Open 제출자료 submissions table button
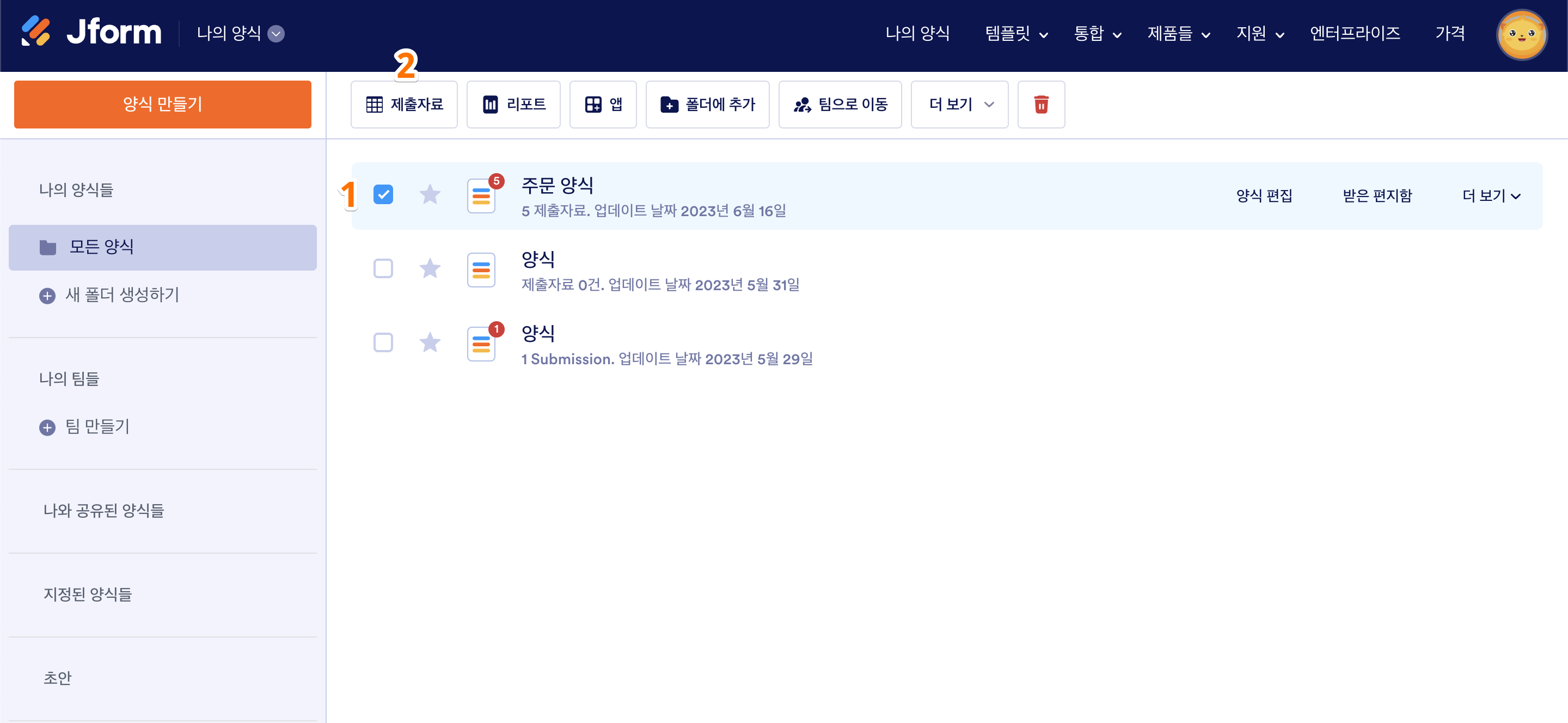Image resolution: width=1568 pixels, height=723 pixels. pos(404,105)
